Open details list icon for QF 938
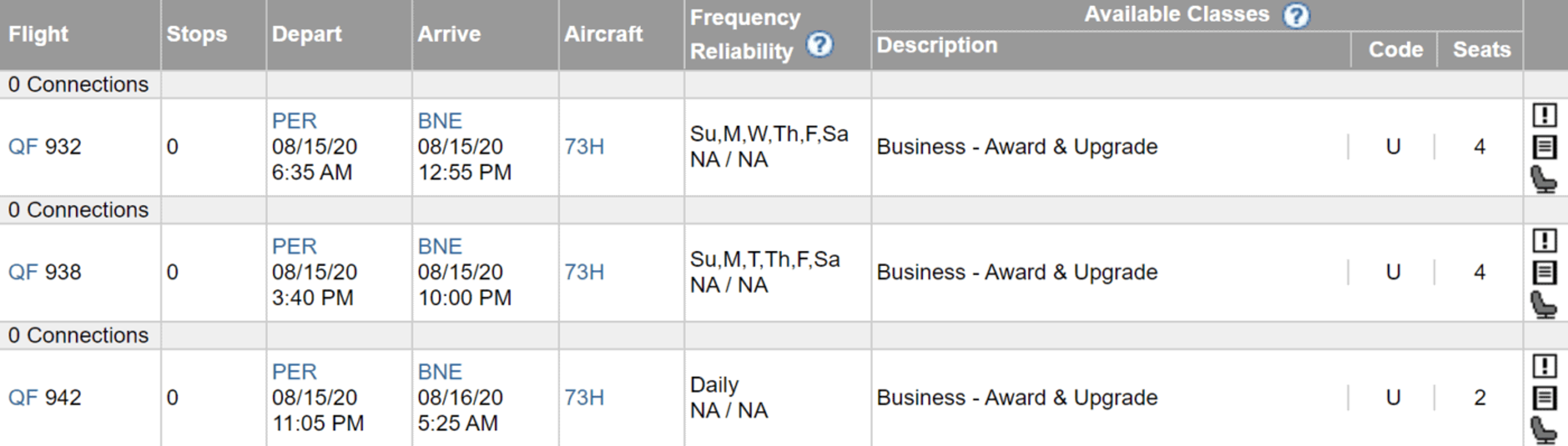 1544,272
